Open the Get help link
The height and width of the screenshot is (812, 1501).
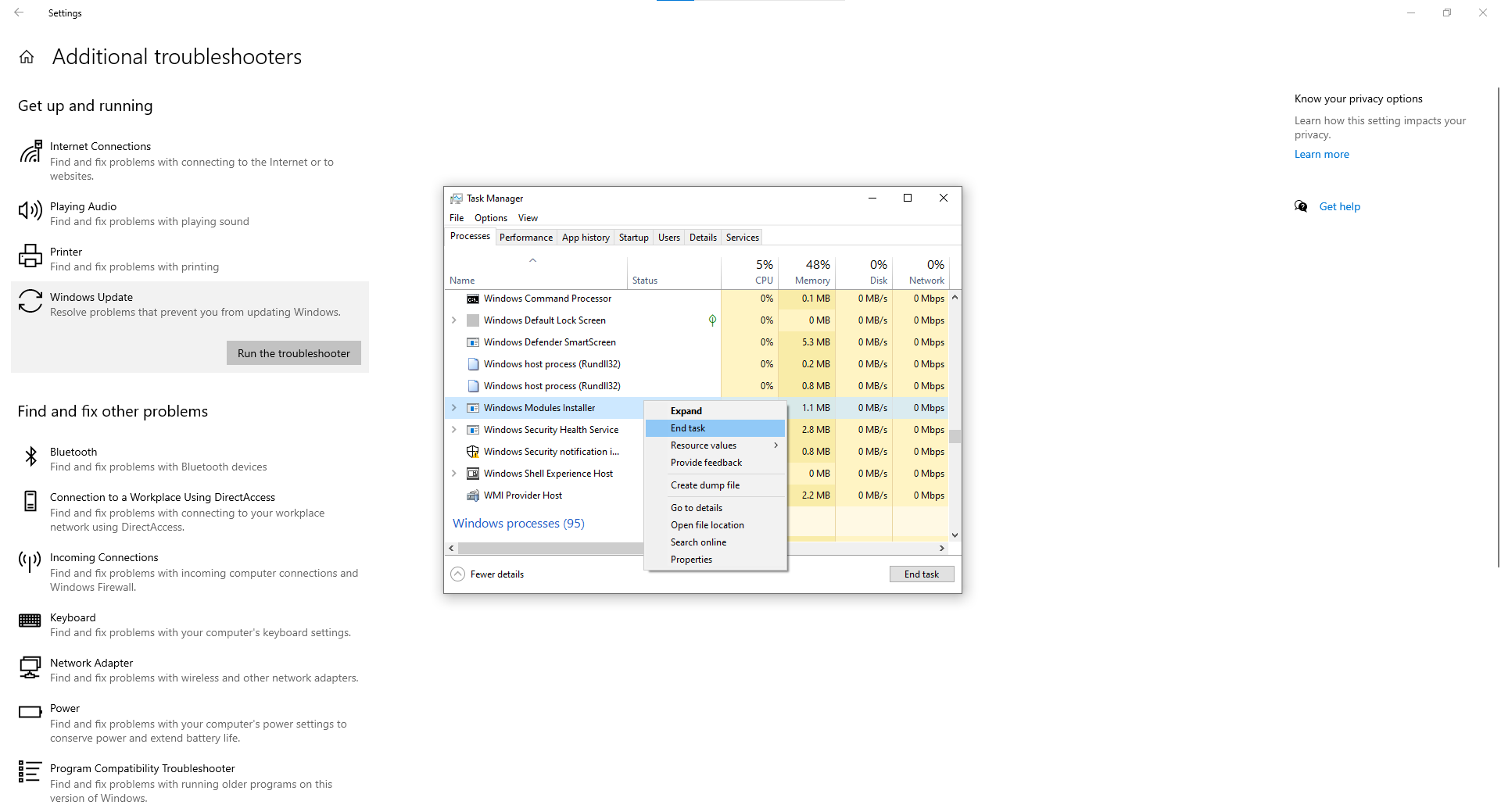tap(1339, 207)
